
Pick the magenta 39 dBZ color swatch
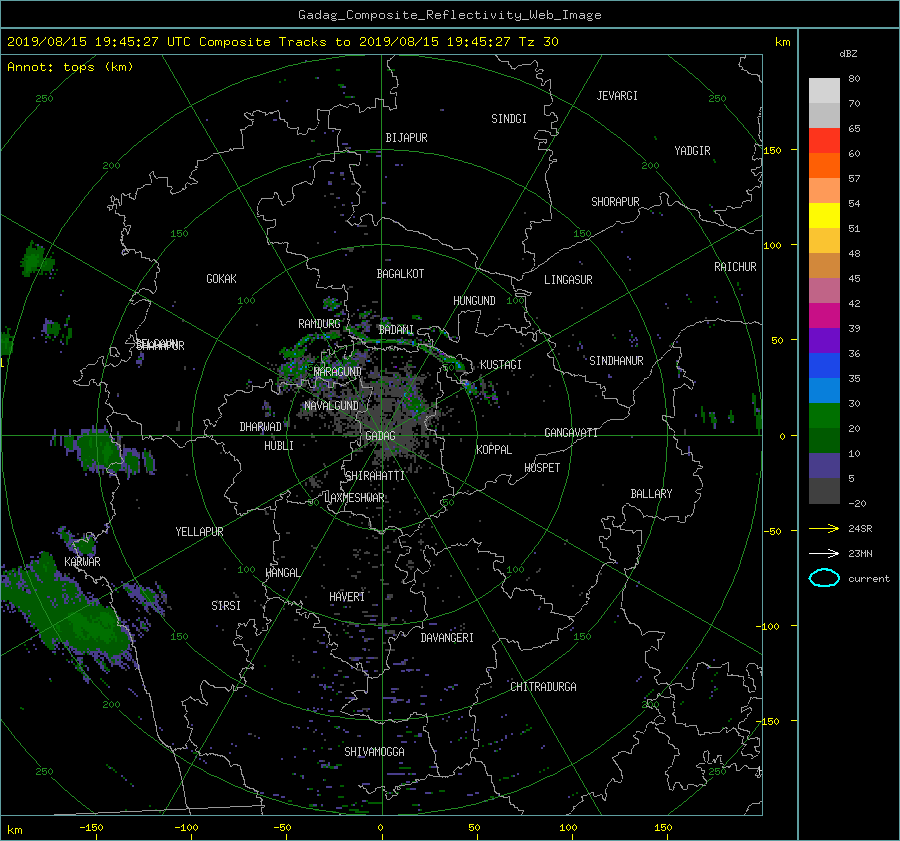(x=824, y=315)
